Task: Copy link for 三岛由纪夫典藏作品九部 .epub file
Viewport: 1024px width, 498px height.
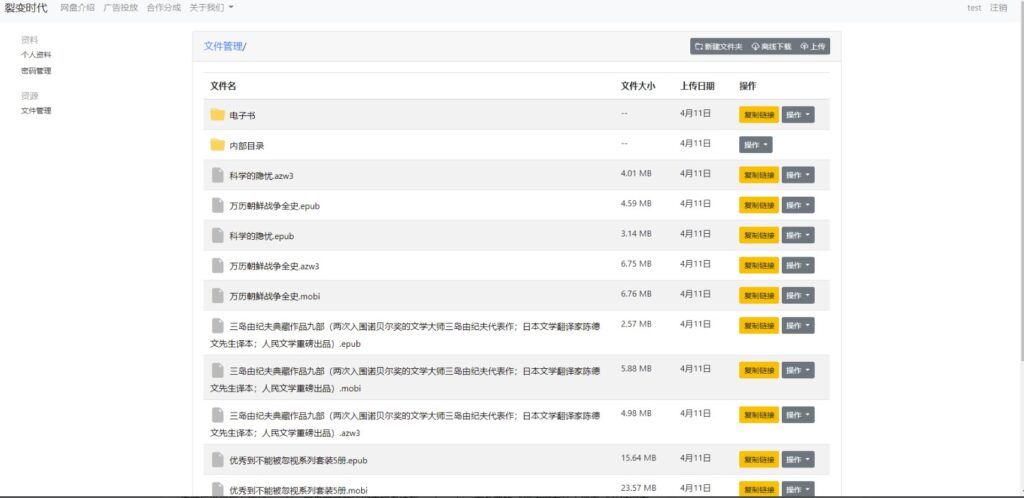Action: (x=759, y=326)
